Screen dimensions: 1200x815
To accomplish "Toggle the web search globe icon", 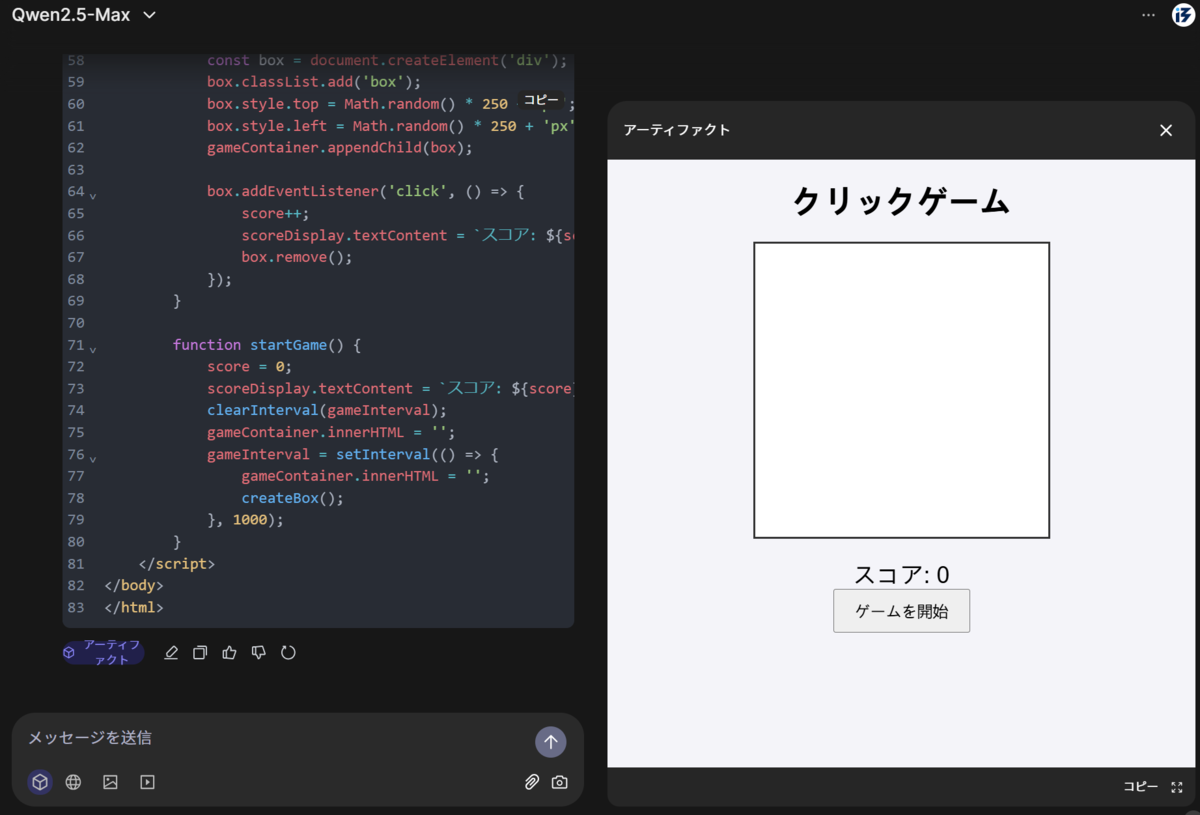I will point(74,782).
